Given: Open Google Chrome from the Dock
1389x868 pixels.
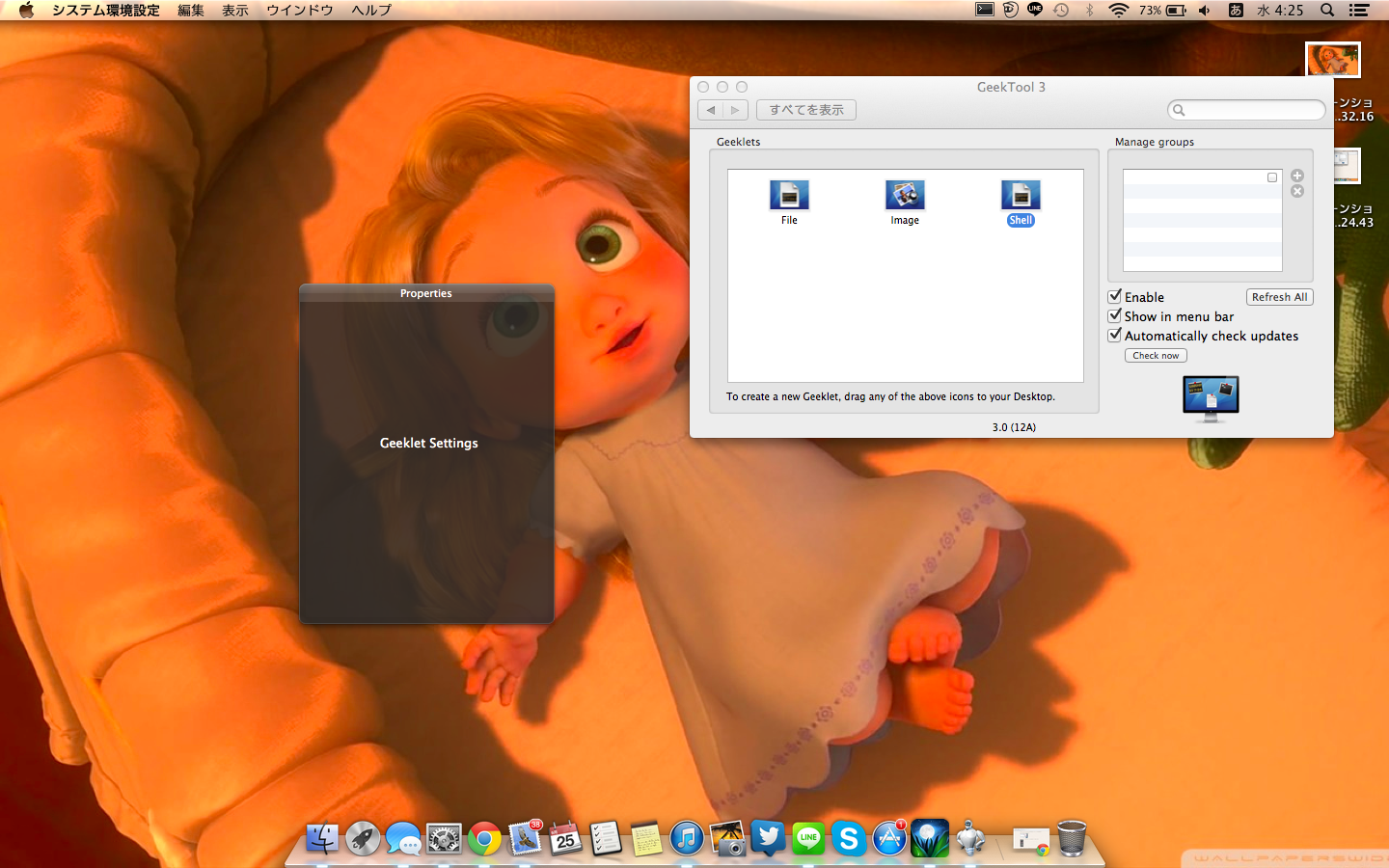Looking at the screenshot, I should click(x=484, y=839).
